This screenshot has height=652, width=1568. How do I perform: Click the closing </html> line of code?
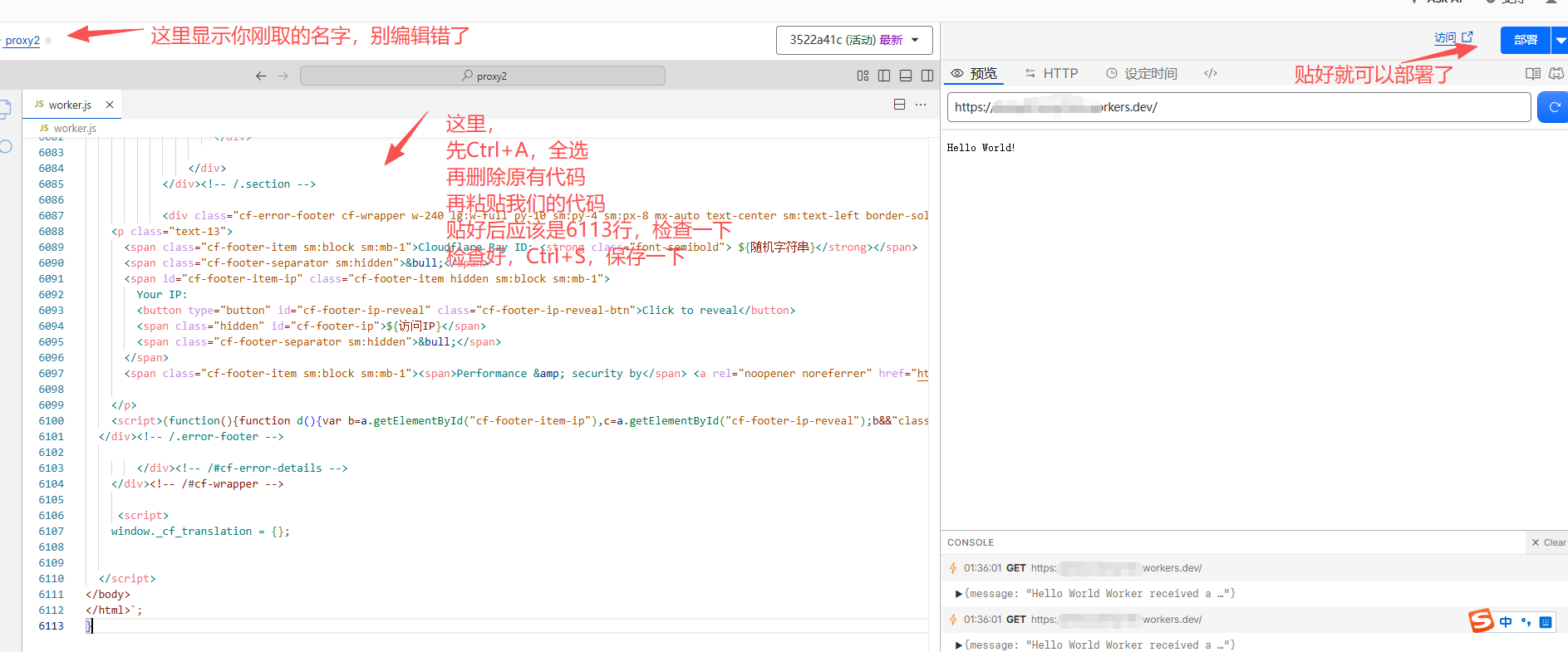[x=114, y=610]
